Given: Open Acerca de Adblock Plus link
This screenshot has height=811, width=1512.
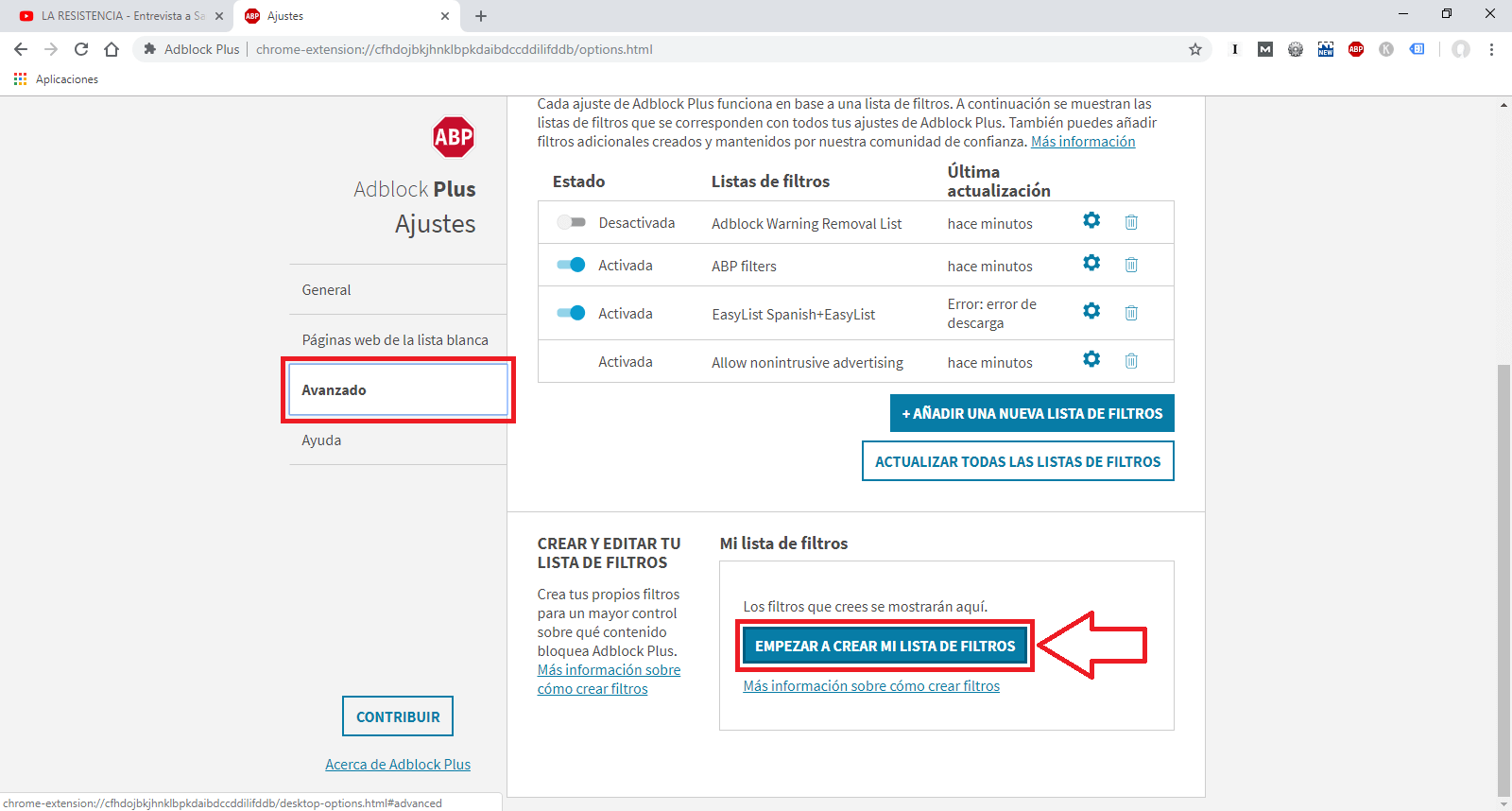Looking at the screenshot, I should 398,764.
